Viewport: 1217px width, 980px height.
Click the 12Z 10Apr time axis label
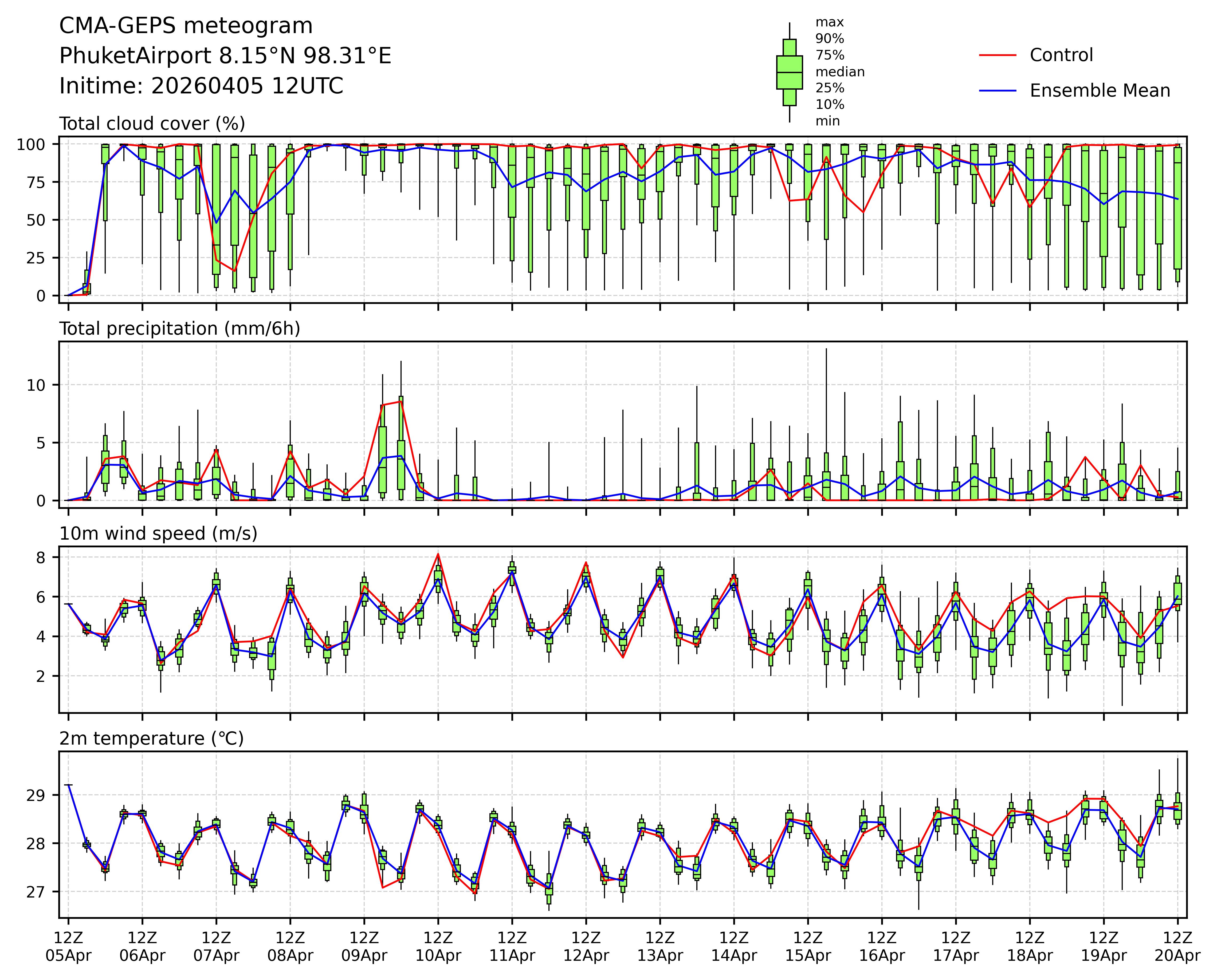tap(438, 947)
